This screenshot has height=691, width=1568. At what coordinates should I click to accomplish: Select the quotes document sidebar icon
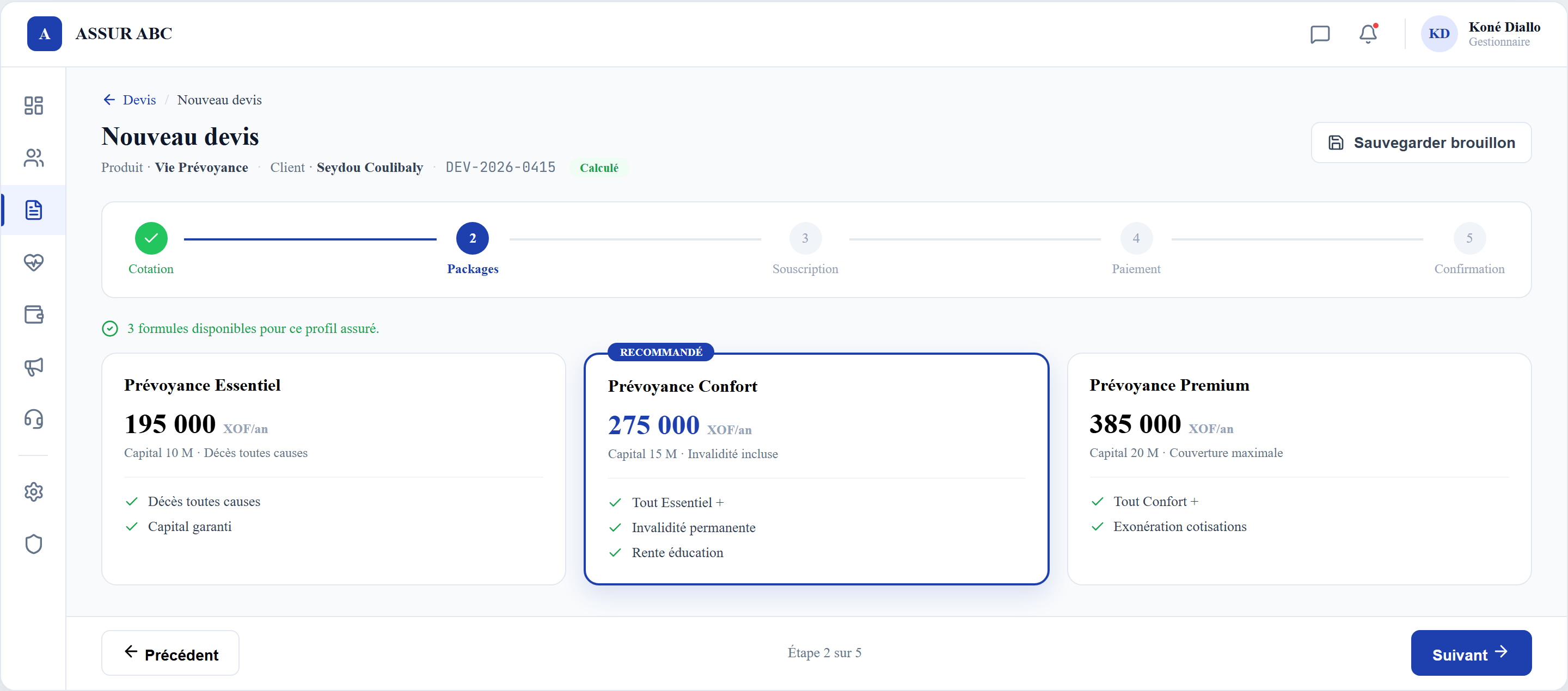pyautogui.click(x=33, y=210)
